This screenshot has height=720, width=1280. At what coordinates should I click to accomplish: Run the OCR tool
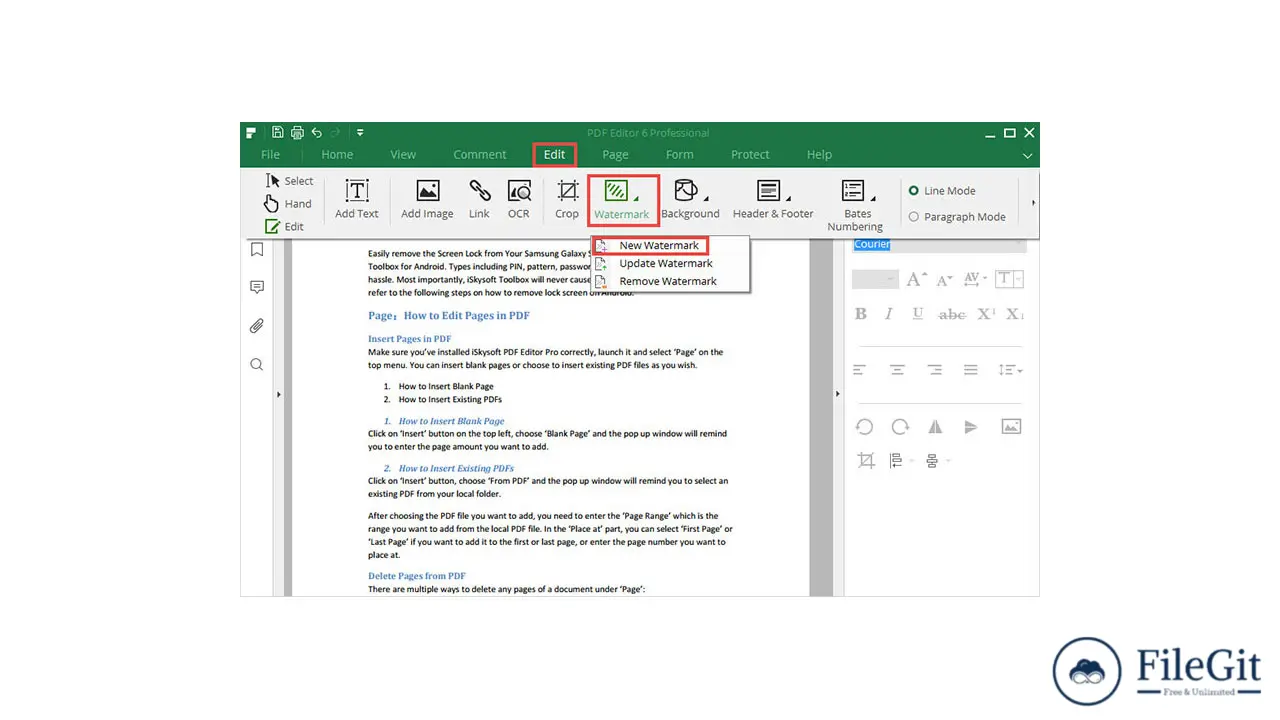518,199
